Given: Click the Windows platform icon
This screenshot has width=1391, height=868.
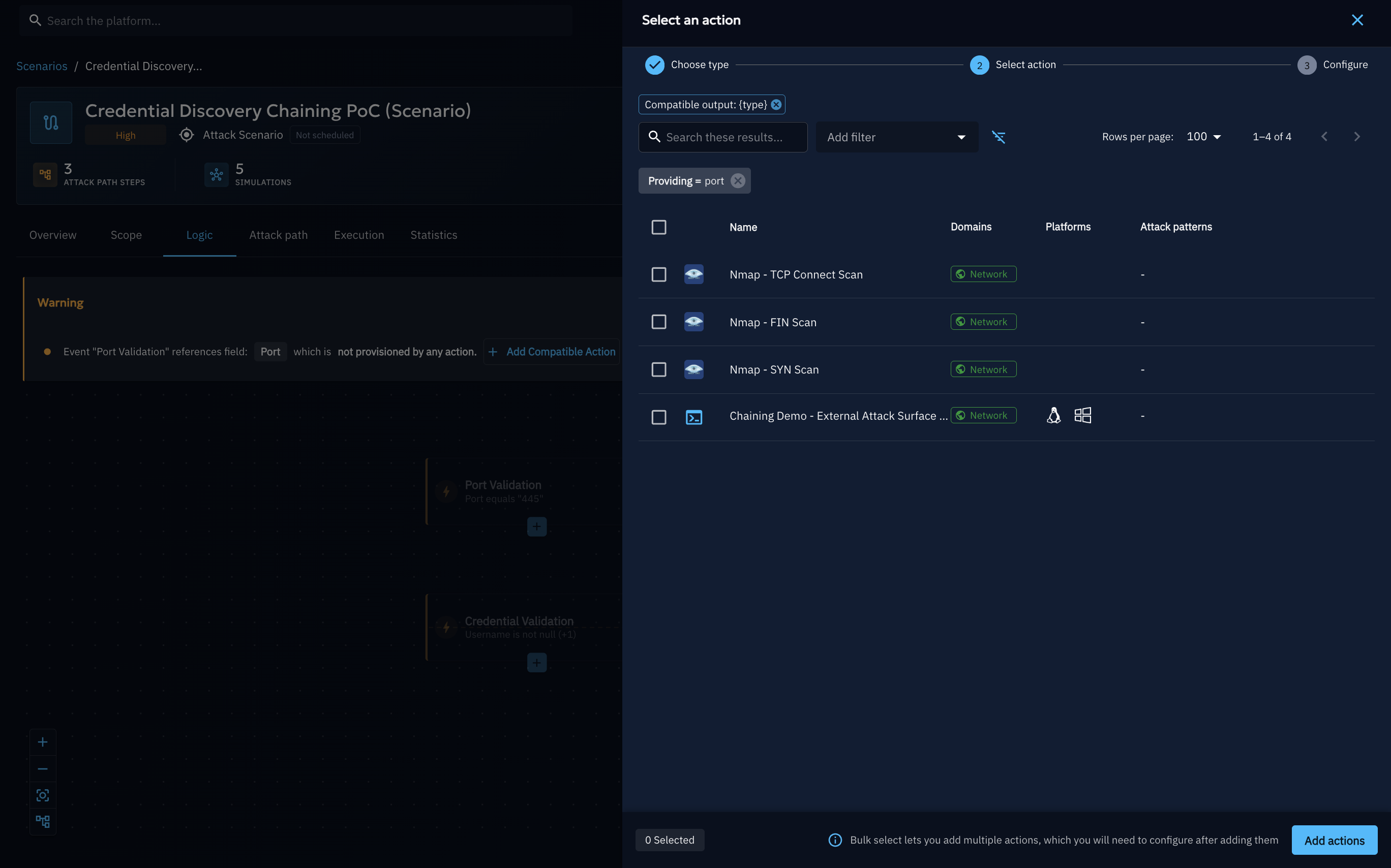Looking at the screenshot, I should (x=1082, y=415).
